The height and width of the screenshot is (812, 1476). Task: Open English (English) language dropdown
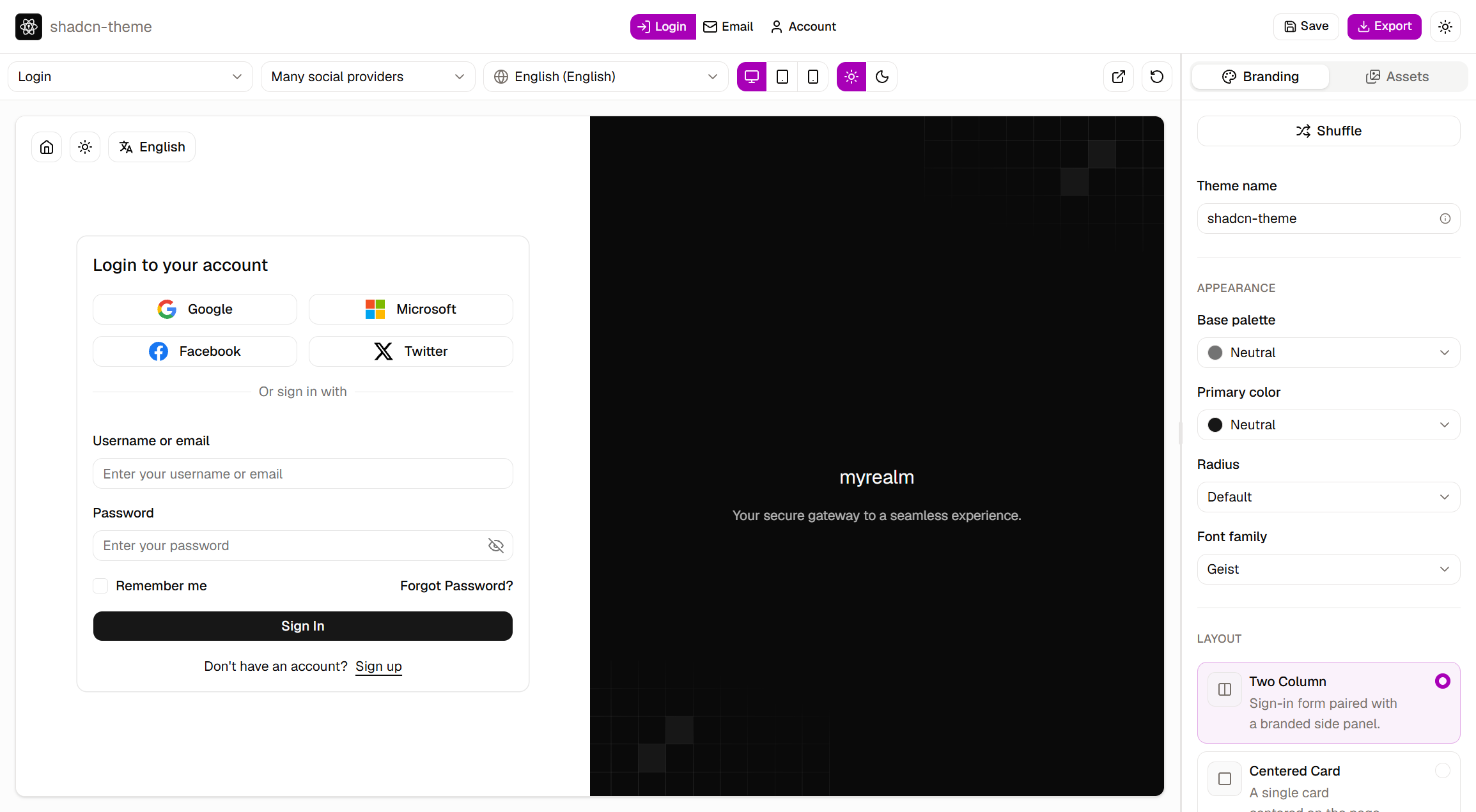point(606,77)
